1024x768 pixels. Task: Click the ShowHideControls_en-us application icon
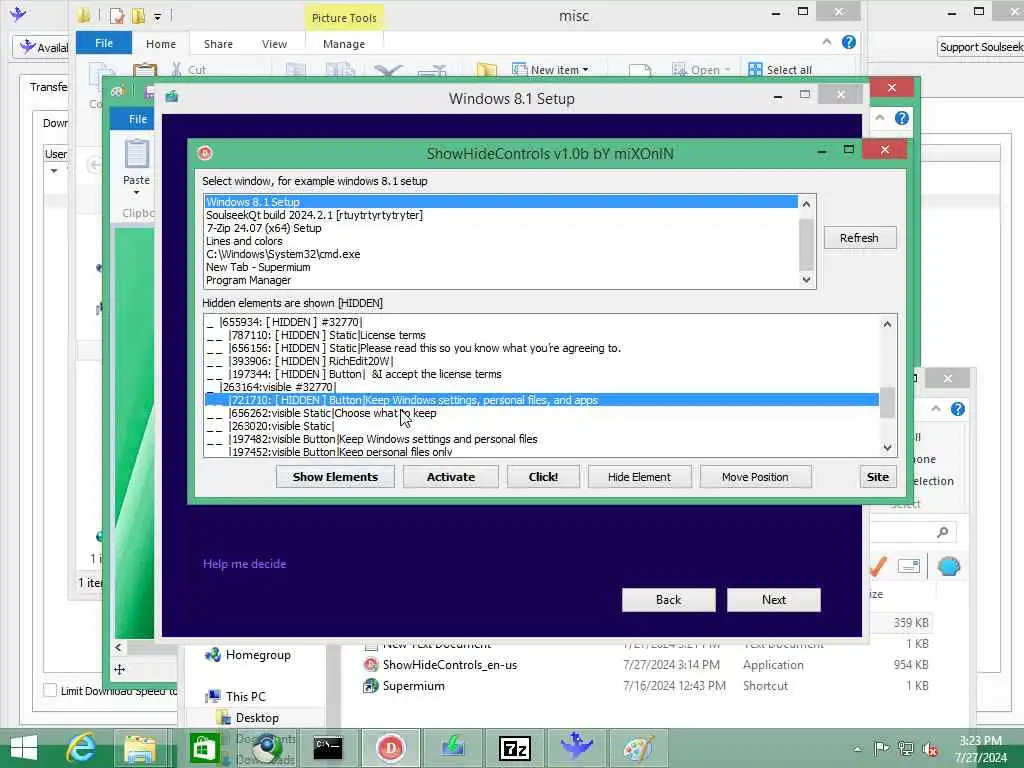pos(371,665)
